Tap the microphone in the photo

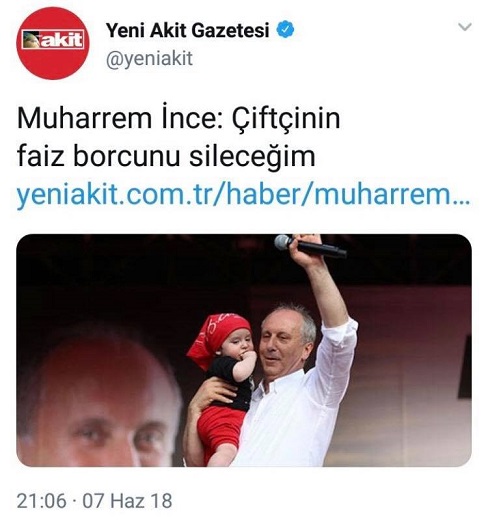point(310,246)
